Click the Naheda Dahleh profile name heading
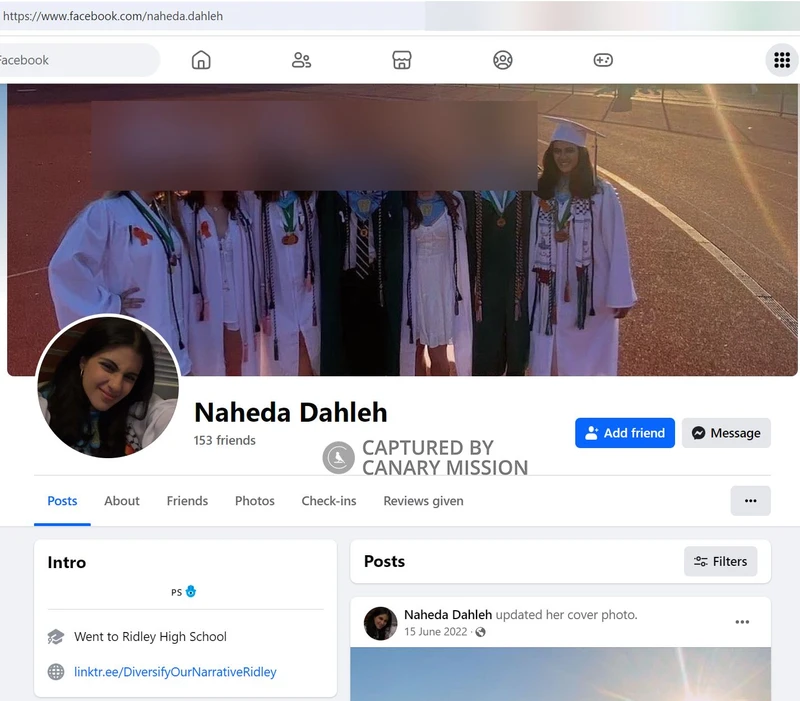The height and width of the screenshot is (701, 800). [x=291, y=412]
